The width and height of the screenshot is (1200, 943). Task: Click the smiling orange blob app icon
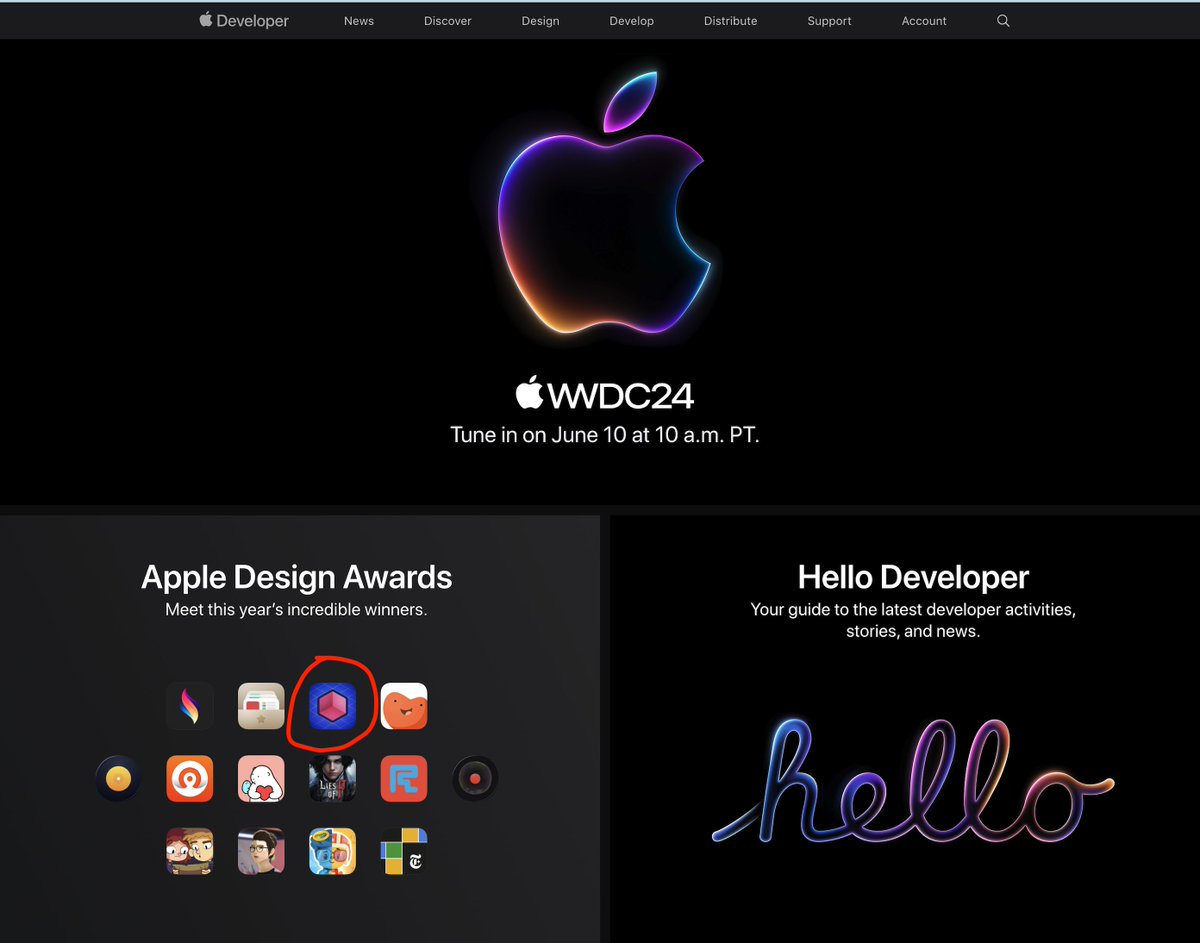click(404, 706)
